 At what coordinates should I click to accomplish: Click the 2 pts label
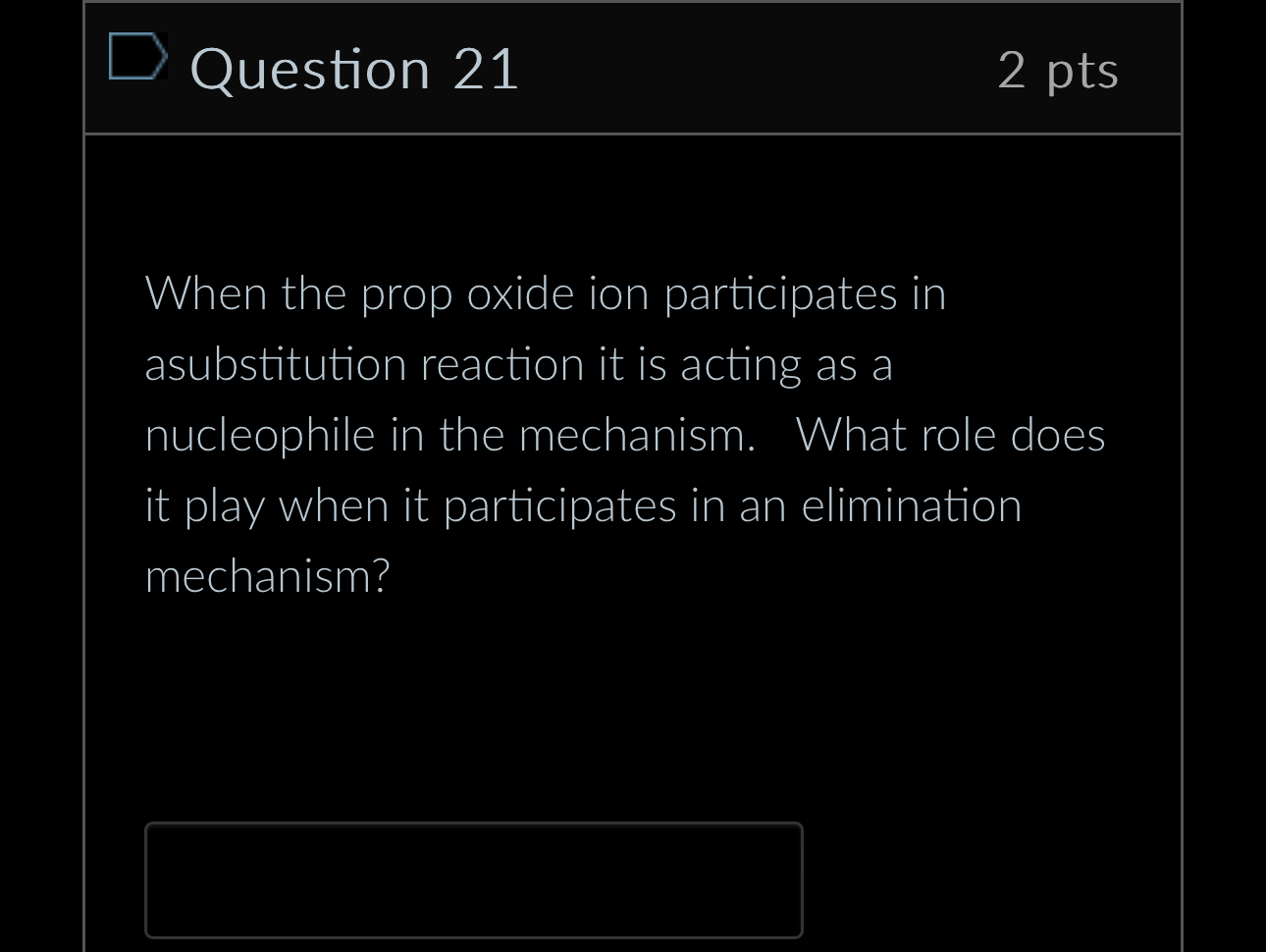coord(1058,71)
